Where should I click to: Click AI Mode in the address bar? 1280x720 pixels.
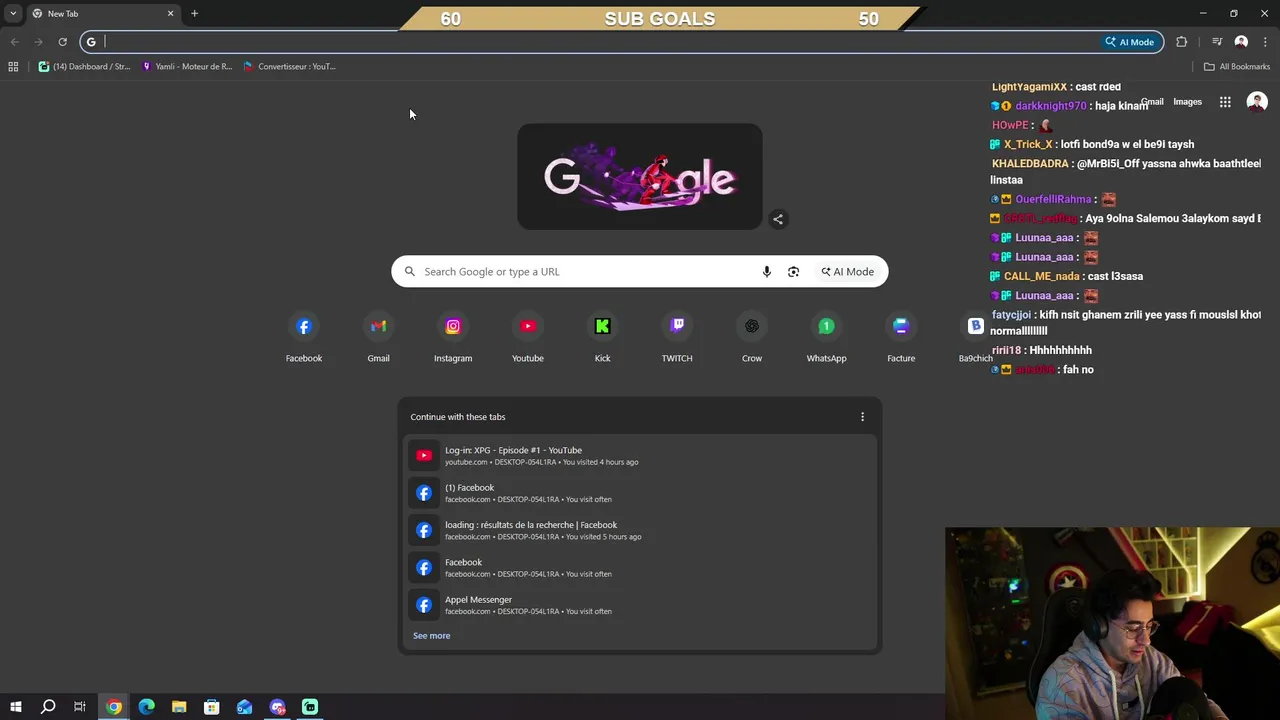[x=1130, y=42]
